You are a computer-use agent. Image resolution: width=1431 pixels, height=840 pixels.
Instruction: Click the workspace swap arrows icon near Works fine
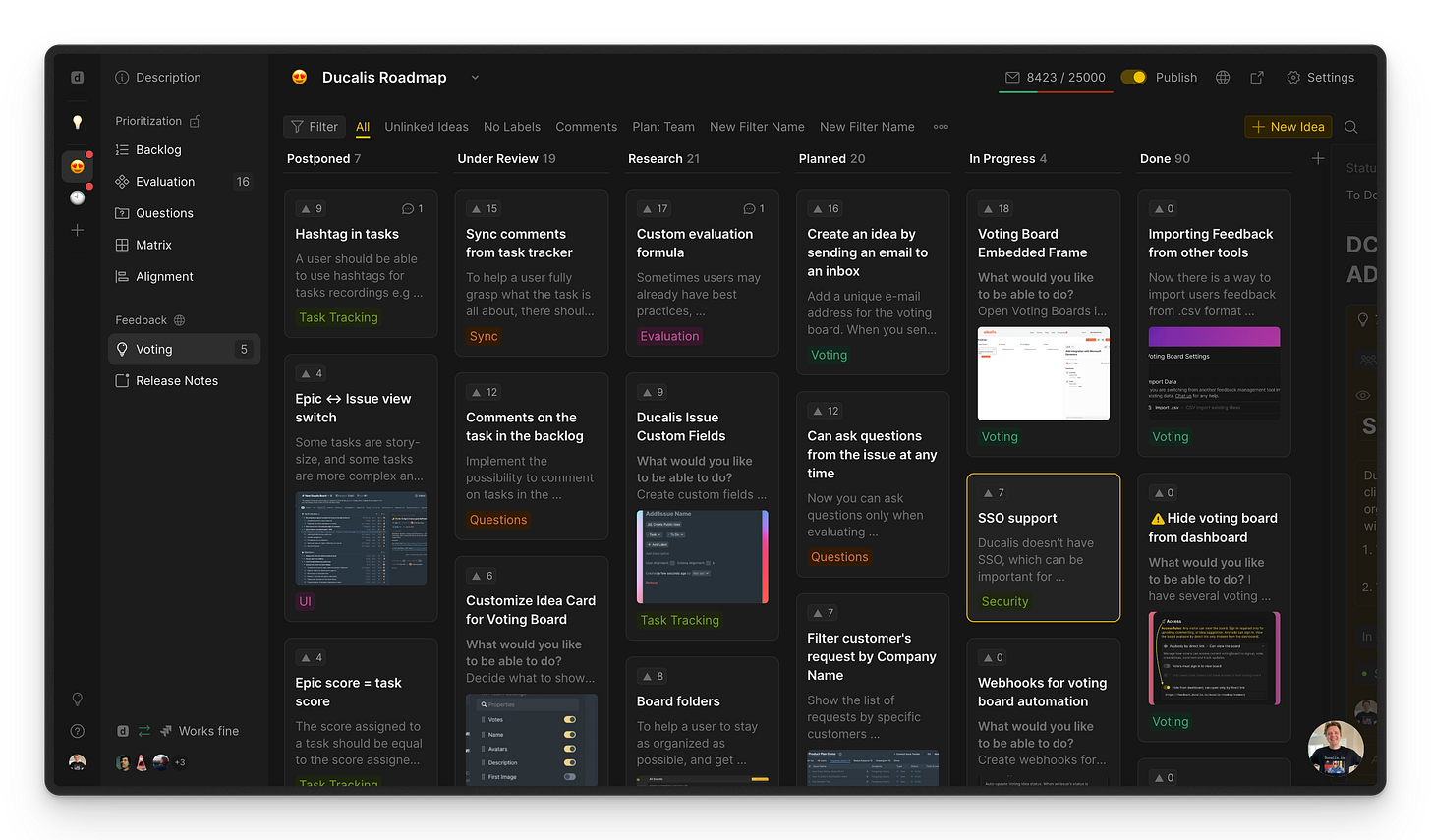(x=144, y=731)
